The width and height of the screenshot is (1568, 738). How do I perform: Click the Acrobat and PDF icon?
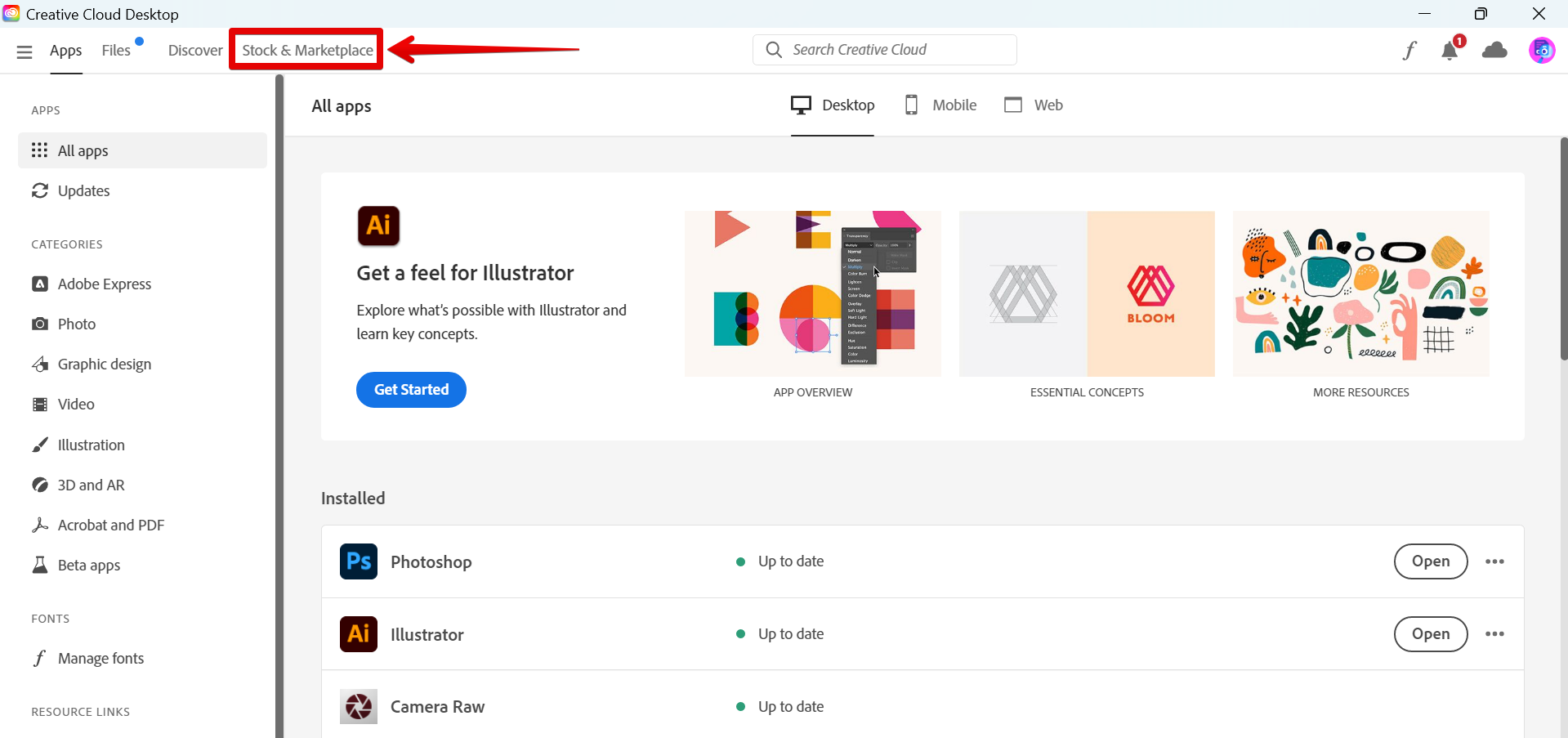click(x=39, y=525)
